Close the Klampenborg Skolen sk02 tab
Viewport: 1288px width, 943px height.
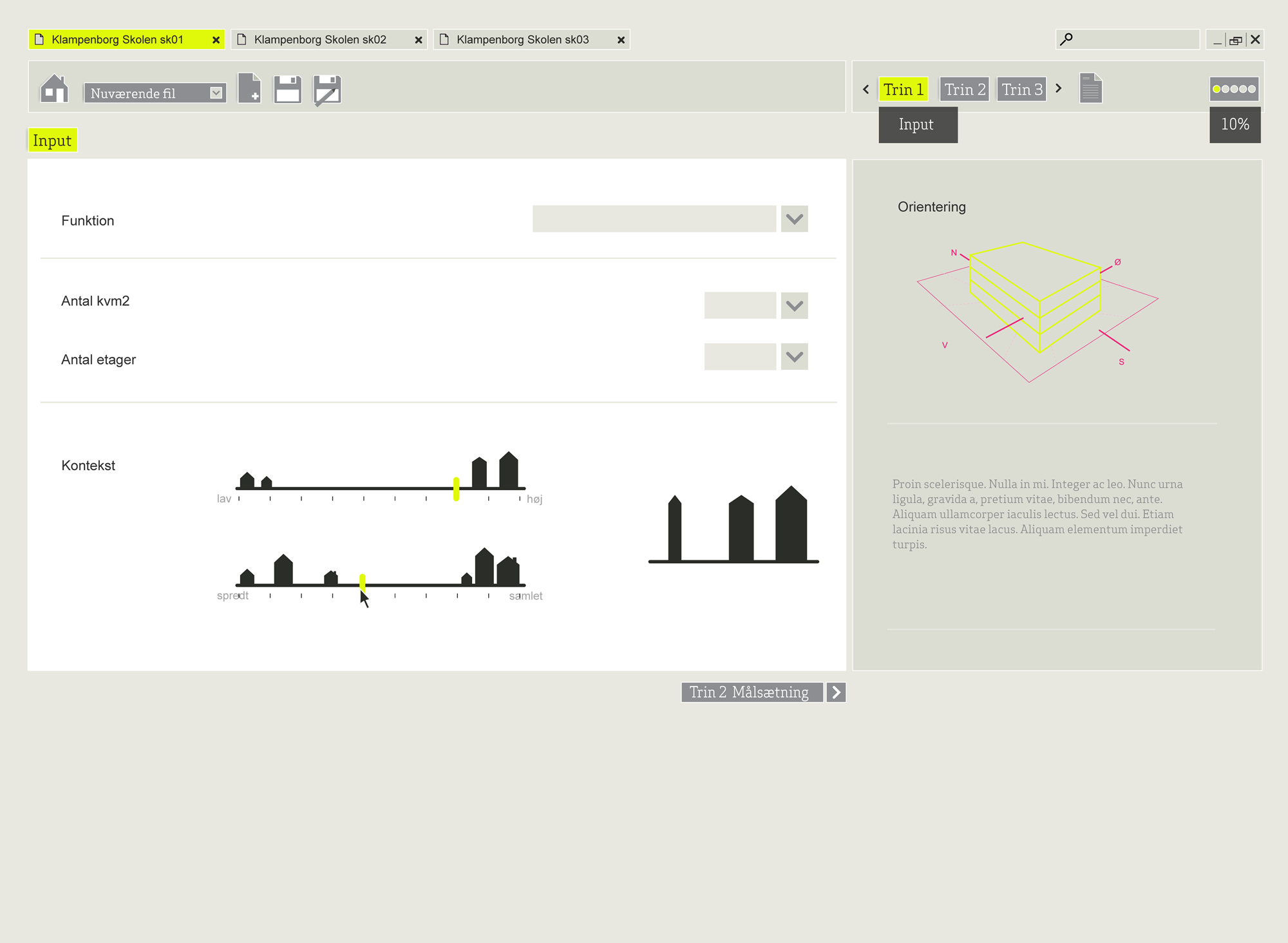click(419, 40)
